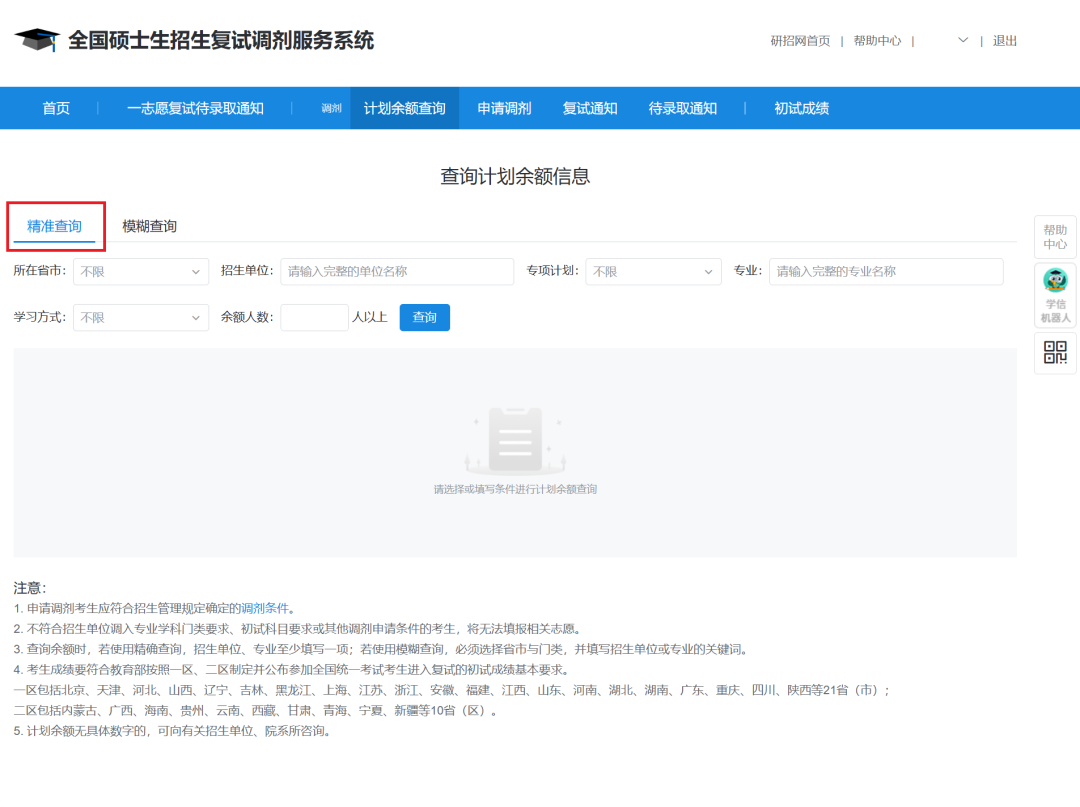The height and width of the screenshot is (807, 1080).
Task: Open the 学信机器人 chatbot icon
Action: (1055, 290)
